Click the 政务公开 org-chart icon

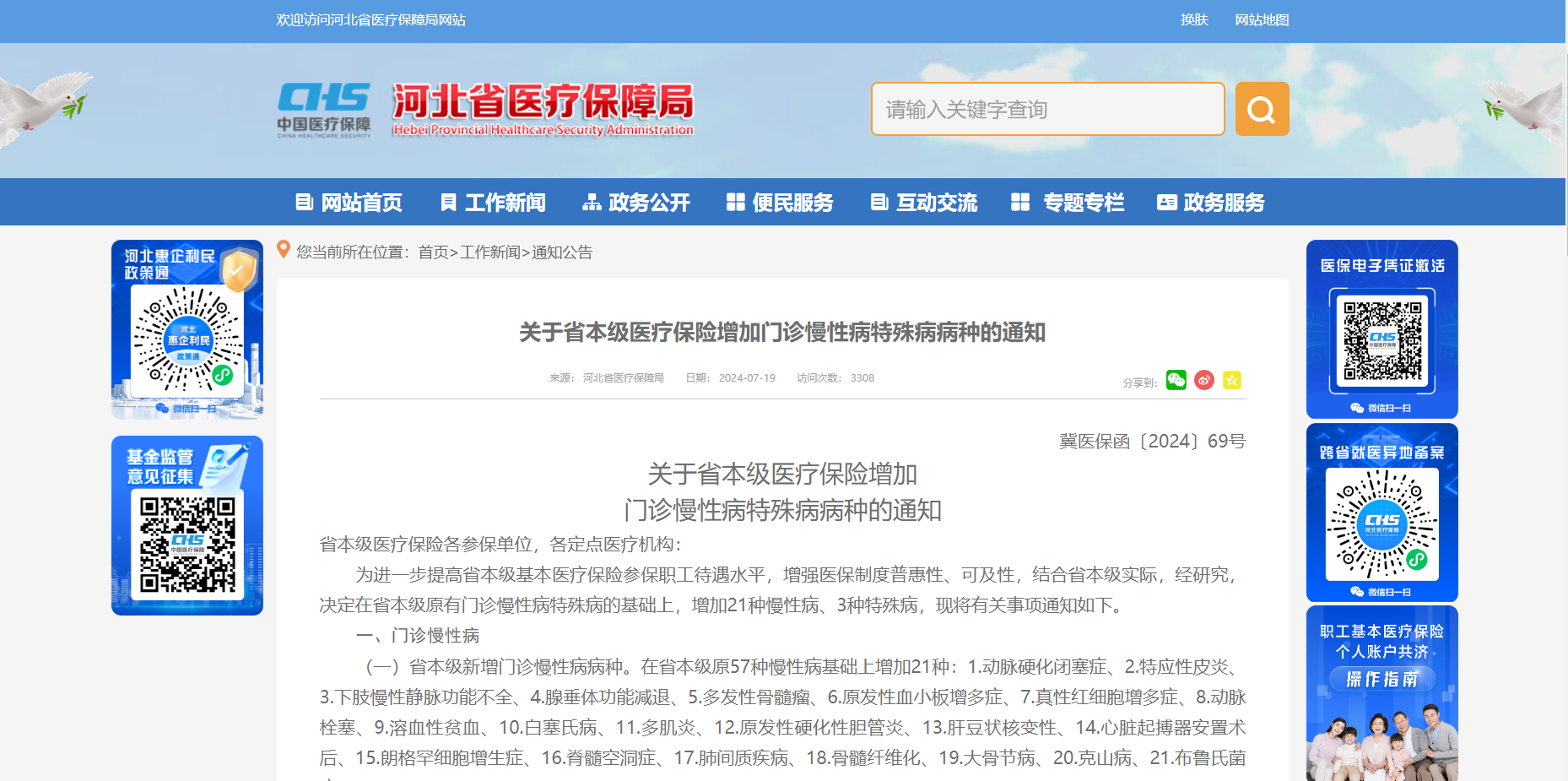[592, 203]
